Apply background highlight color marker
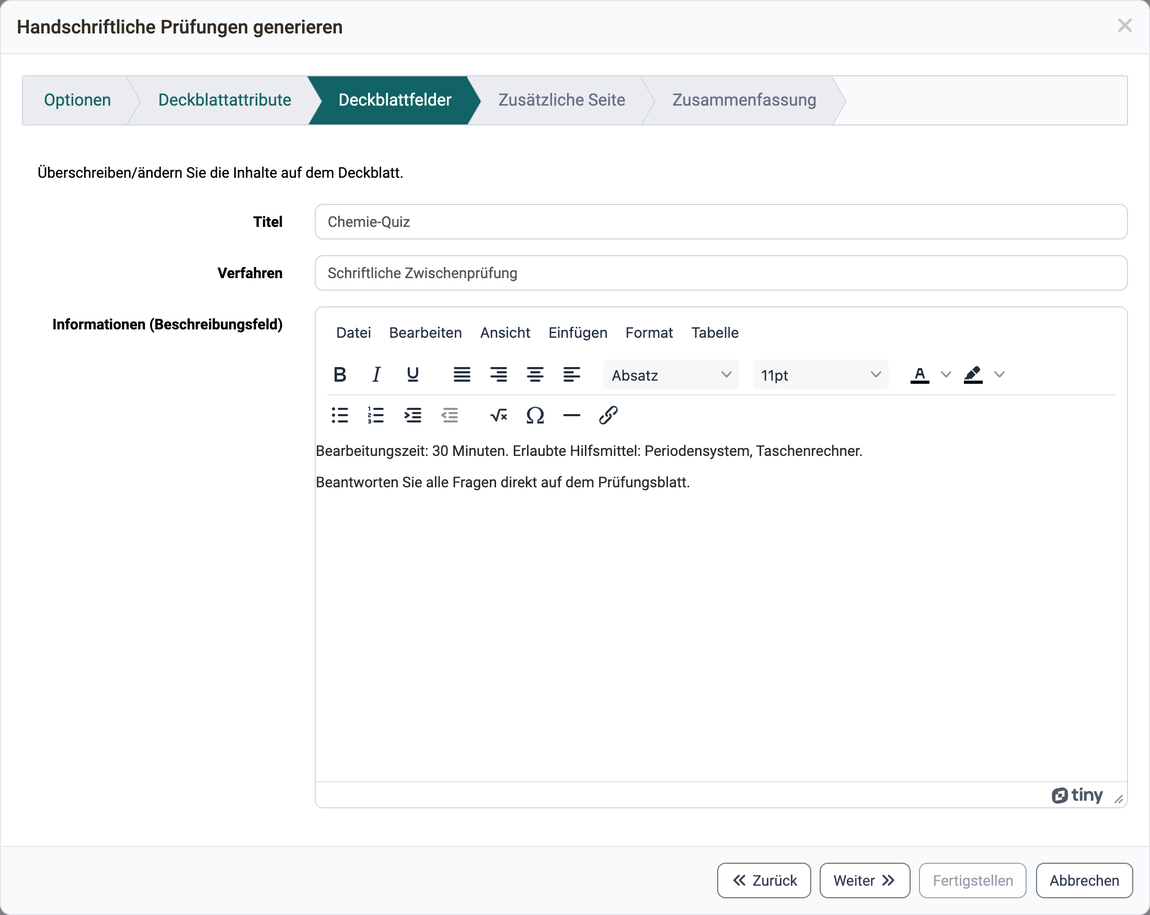The height and width of the screenshot is (915, 1150). point(973,375)
